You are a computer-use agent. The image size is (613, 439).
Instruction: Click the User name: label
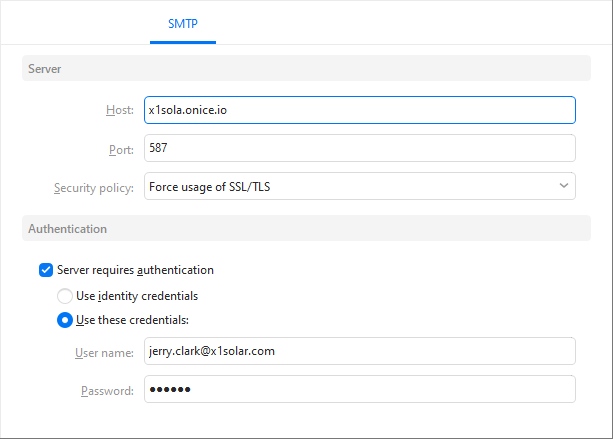click(104, 353)
